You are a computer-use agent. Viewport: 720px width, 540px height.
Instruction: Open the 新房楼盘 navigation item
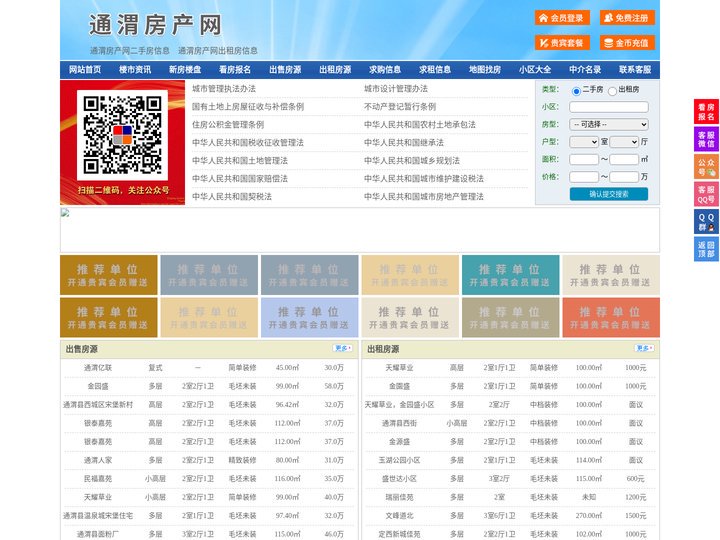185,70
